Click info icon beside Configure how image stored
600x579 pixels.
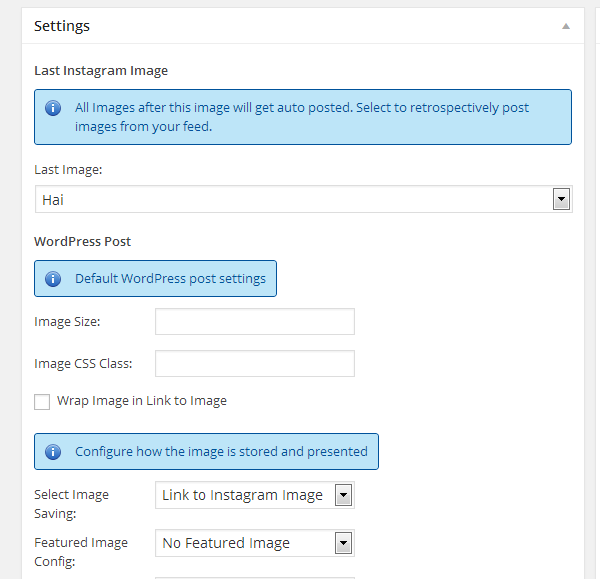[x=53, y=452]
